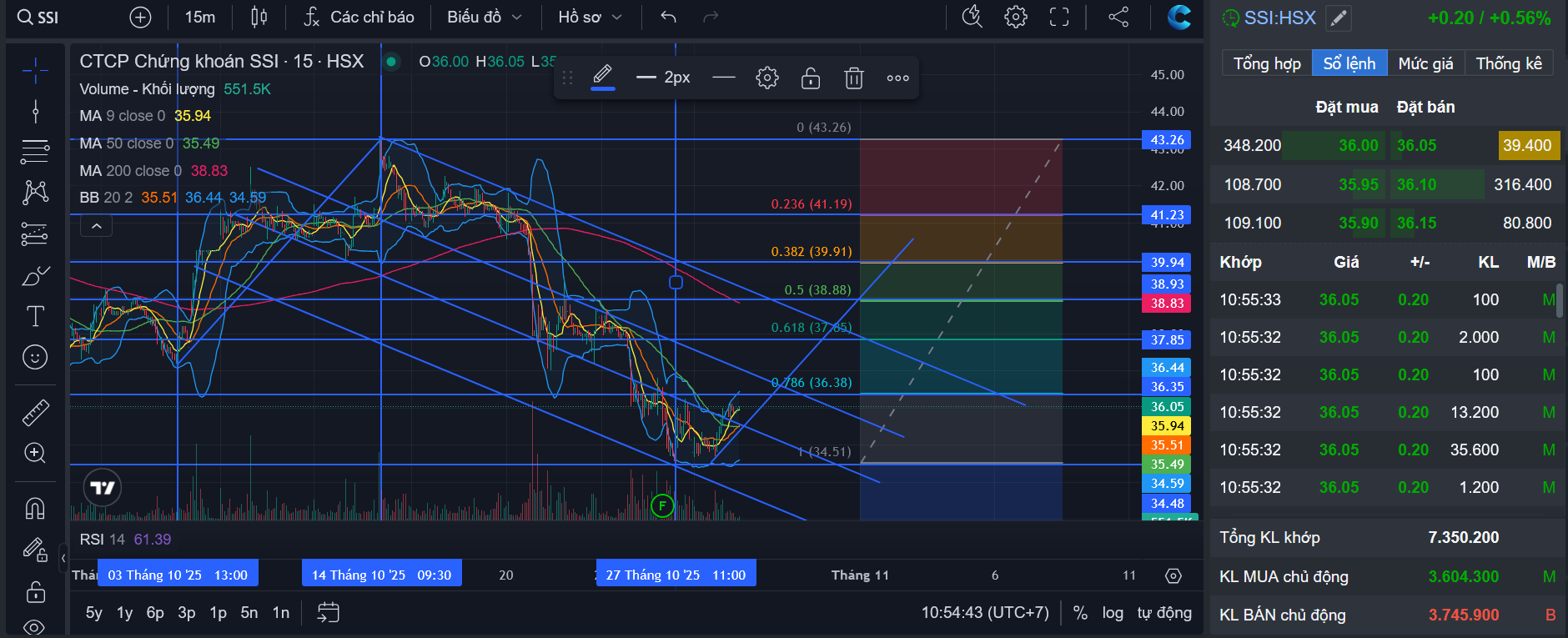Undo the last chart action
This screenshot has width=1568, height=638.
[668, 18]
